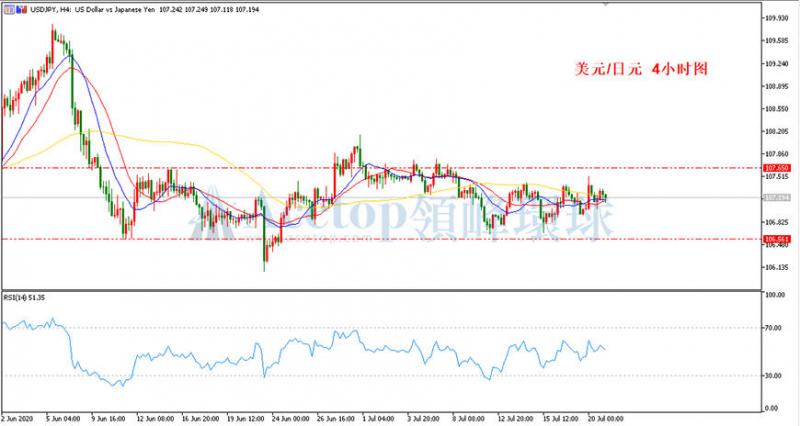Click the 108.205 price axis label
The width and height of the screenshot is (800, 426).
[776, 132]
